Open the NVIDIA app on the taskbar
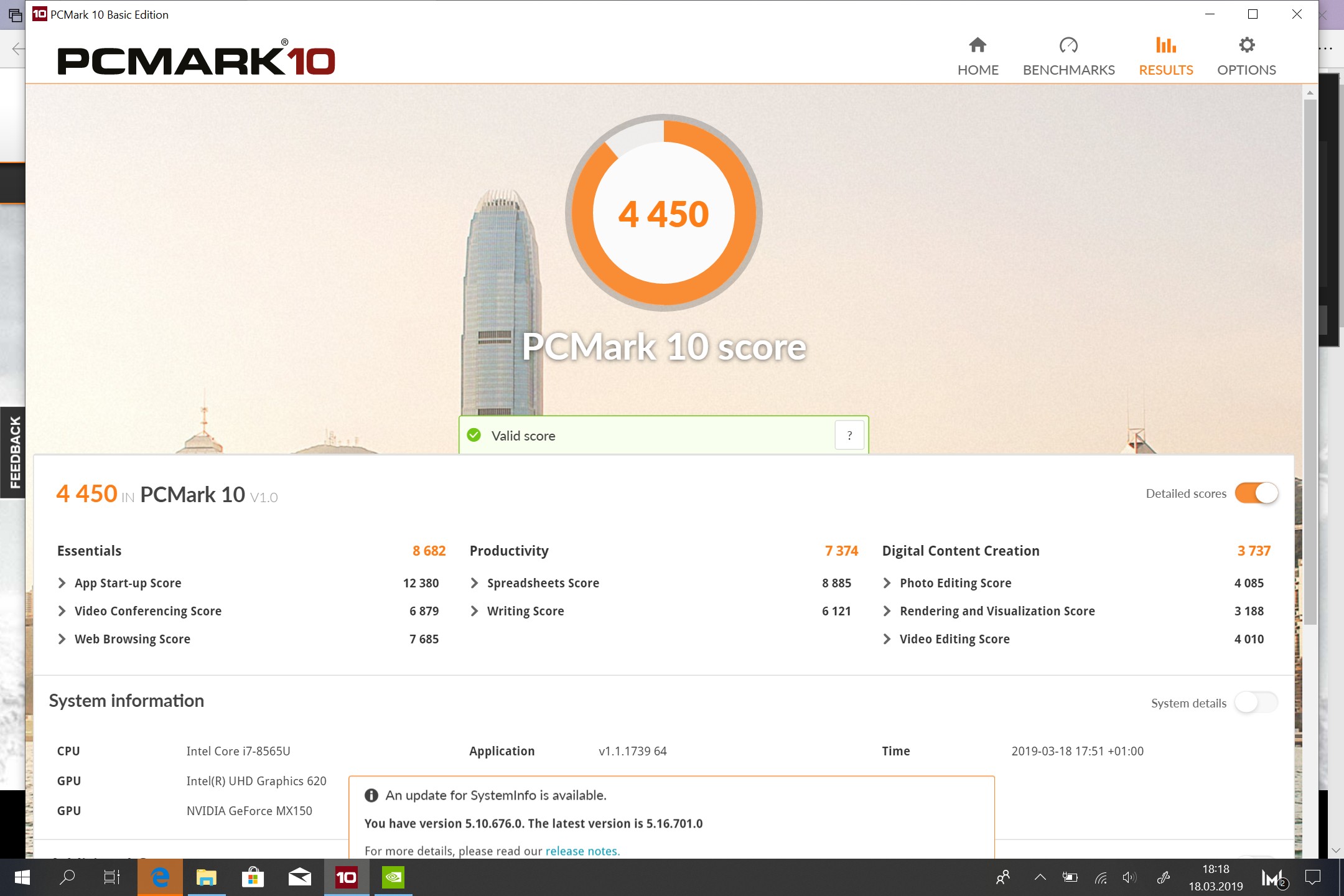Screen dimensions: 1344x896 coord(393,877)
